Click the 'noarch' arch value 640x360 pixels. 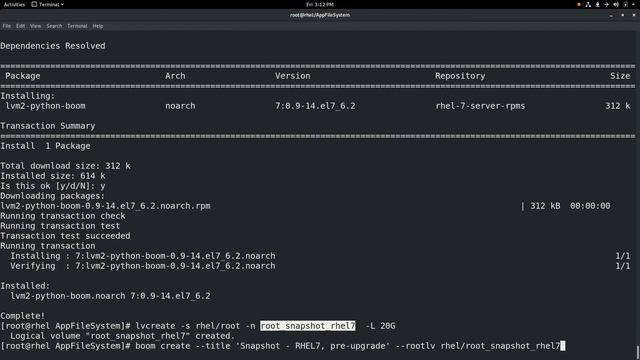[180, 106]
